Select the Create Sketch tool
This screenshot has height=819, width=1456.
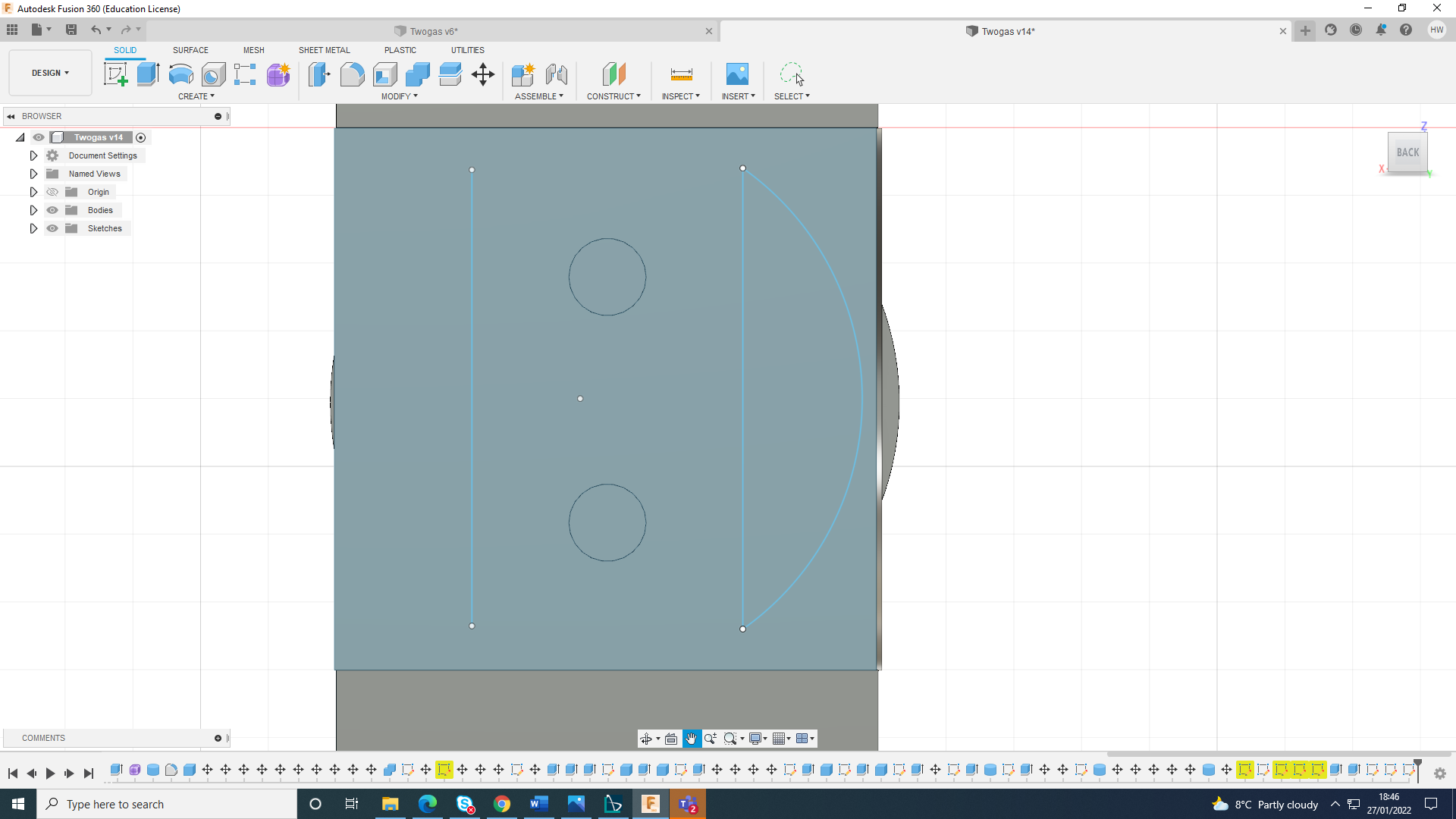click(x=115, y=74)
